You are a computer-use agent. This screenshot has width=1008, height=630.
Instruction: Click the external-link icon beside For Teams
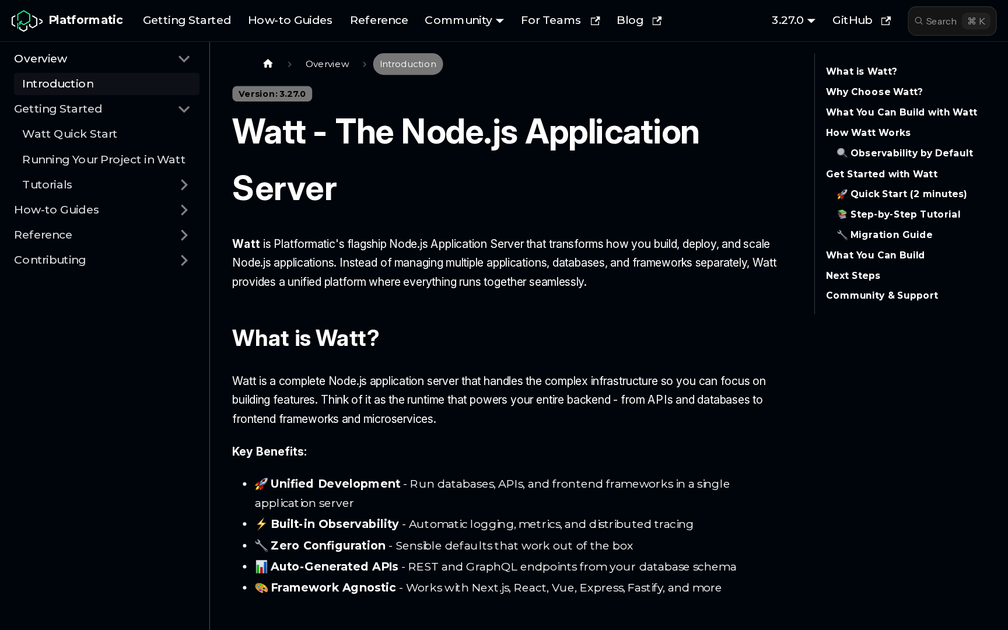594,19
